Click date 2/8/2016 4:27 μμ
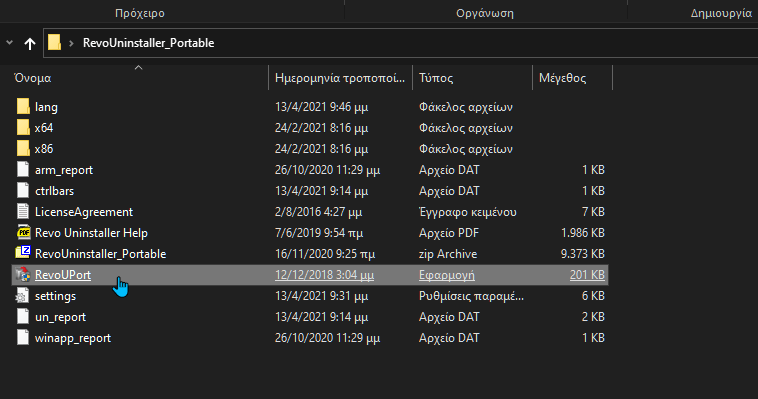Image resolution: width=758 pixels, height=399 pixels. [x=318, y=212]
